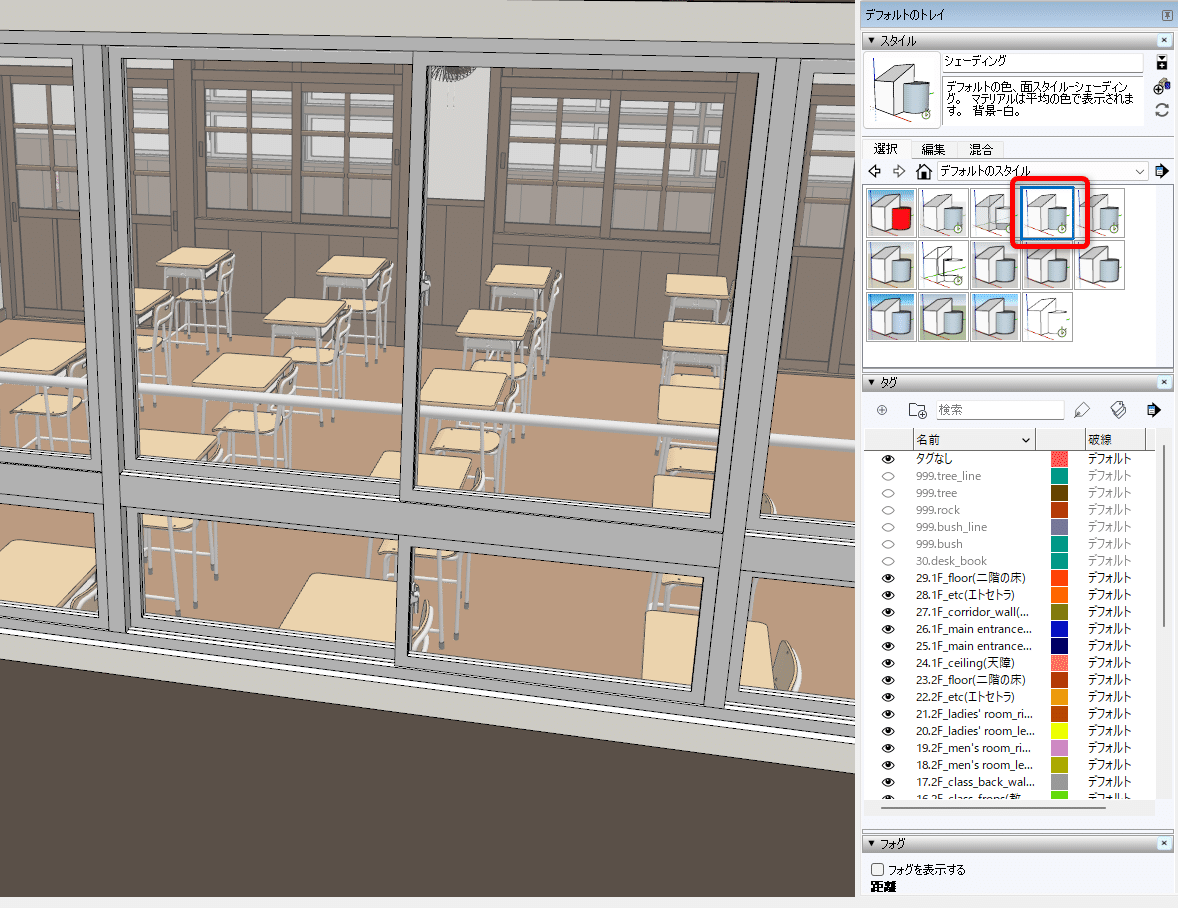Go back in style browser
The height and width of the screenshot is (908, 1178).
(875, 171)
